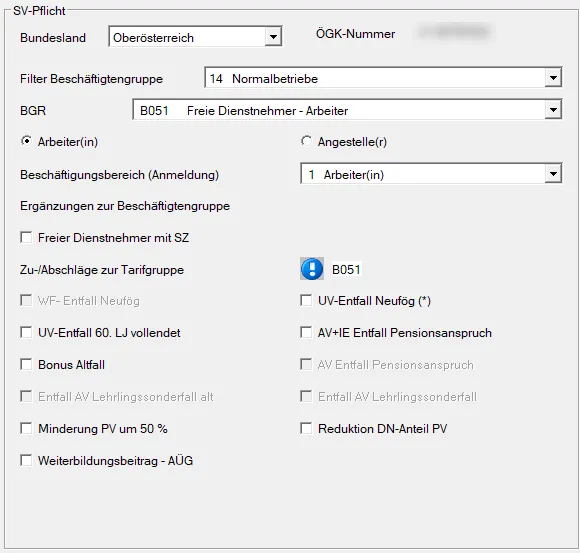This screenshot has height=553, width=580.
Task: Click the B051 Tarifgruppe text field
Action: pos(346,269)
